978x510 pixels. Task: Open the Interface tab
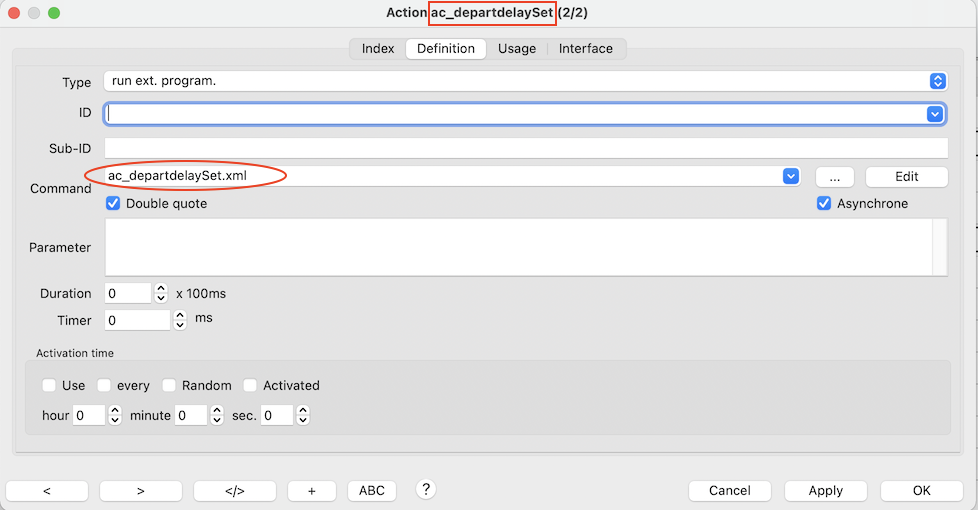585,48
